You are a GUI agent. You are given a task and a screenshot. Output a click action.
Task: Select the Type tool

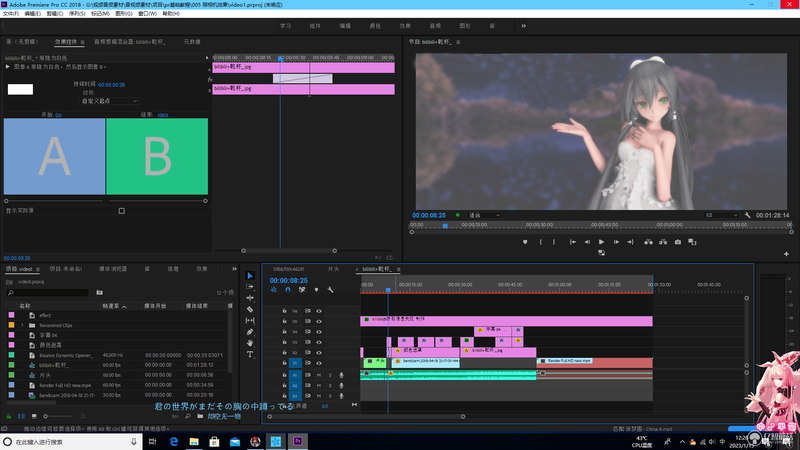(250, 354)
